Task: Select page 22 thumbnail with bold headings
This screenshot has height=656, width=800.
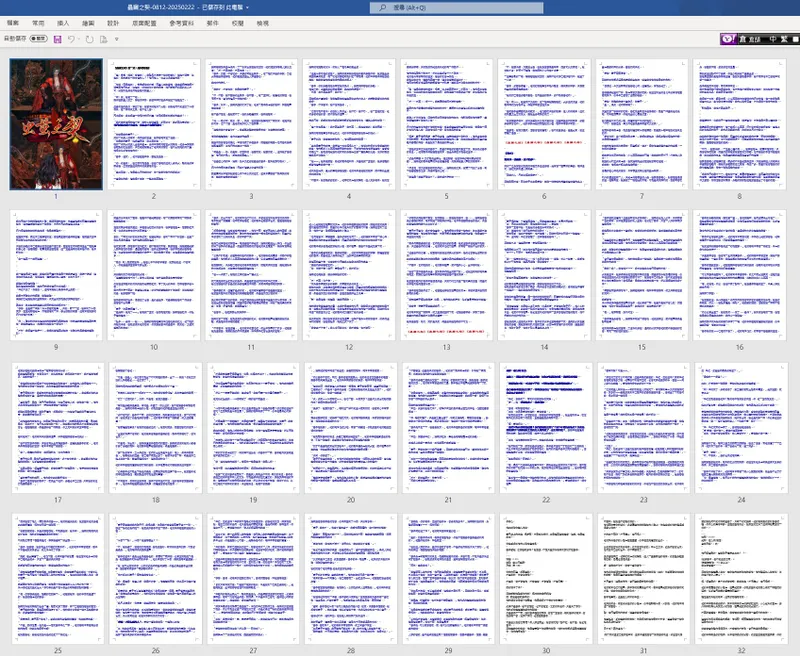Action: pyautogui.click(x=546, y=428)
